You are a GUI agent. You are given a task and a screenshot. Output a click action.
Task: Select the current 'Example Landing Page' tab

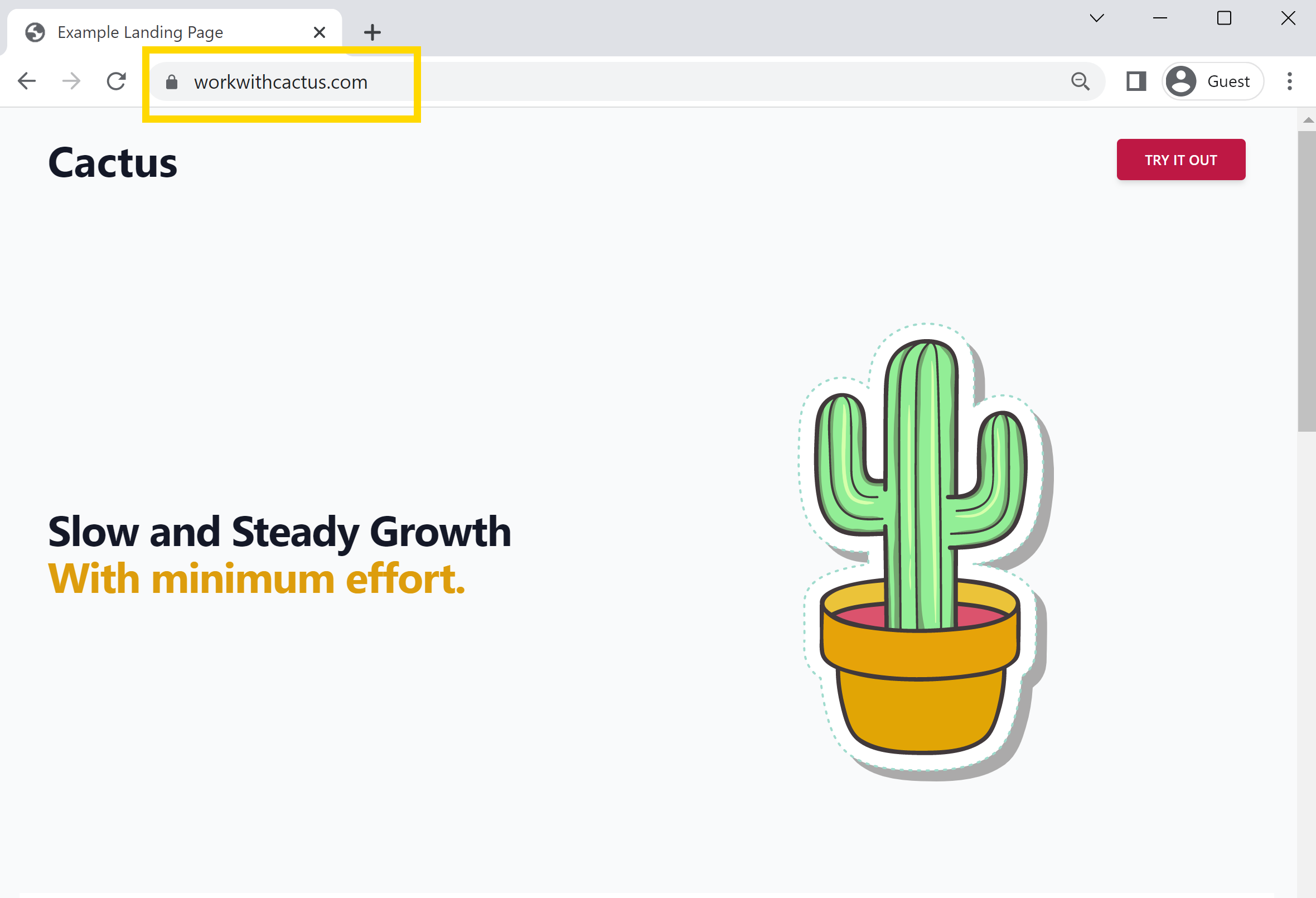pyautogui.click(x=175, y=31)
